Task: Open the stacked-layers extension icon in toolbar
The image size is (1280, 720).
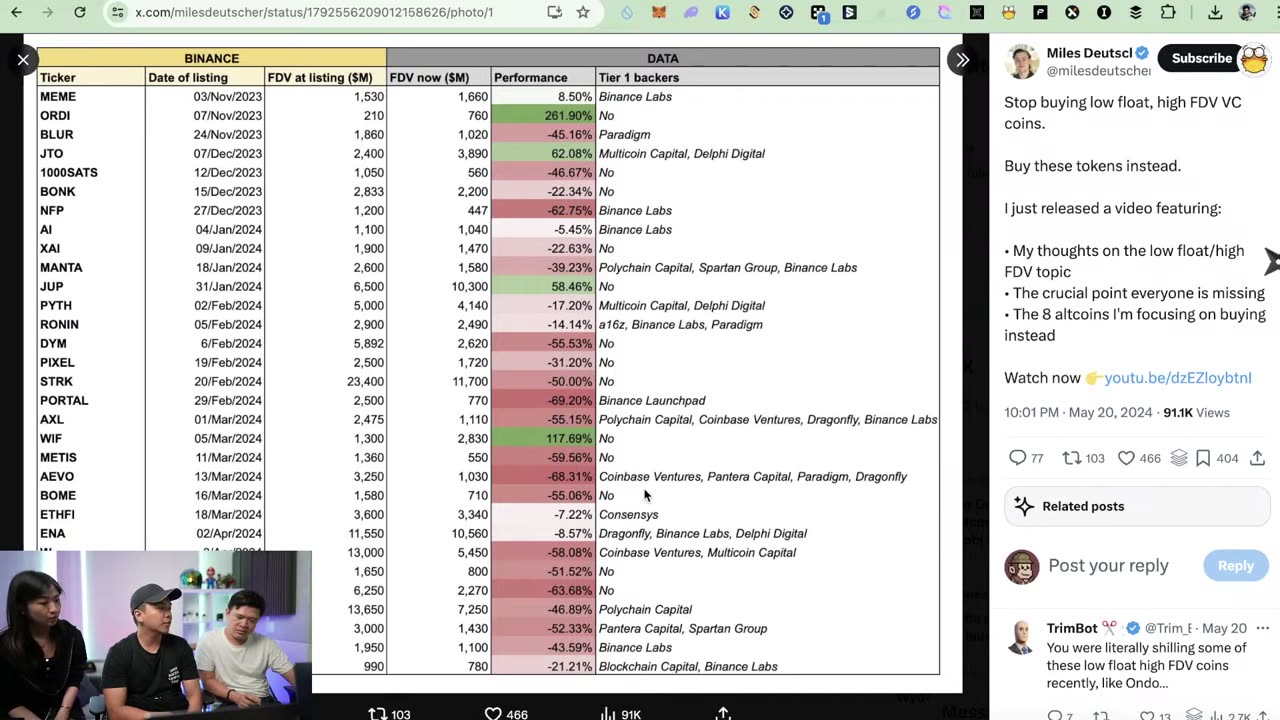Action: pyautogui.click(x=1136, y=13)
